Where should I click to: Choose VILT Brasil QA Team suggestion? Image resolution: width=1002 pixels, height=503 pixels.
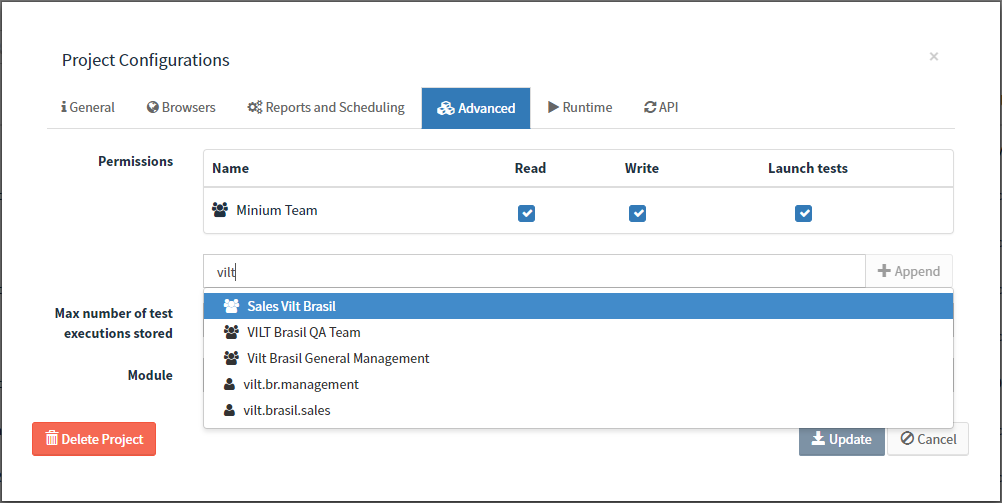point(578,332)
